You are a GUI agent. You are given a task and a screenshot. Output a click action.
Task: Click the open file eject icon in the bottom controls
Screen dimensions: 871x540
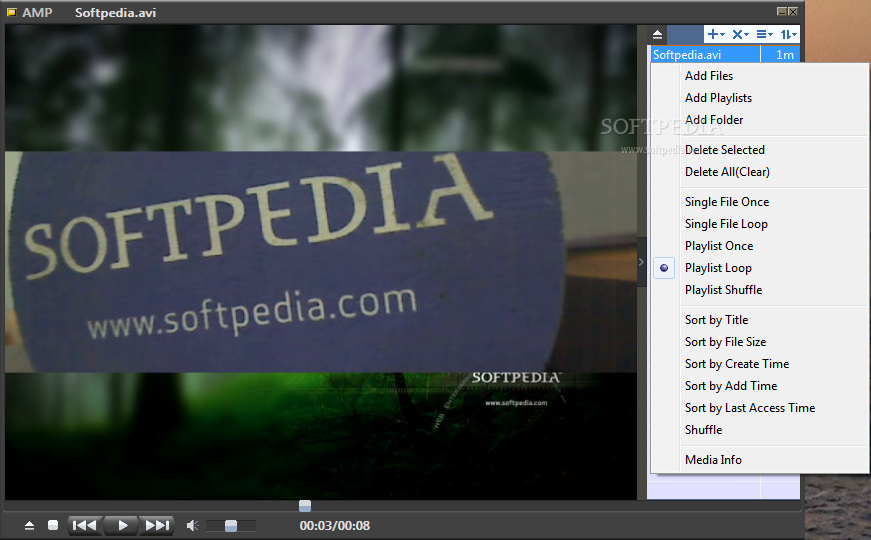tap(29, 526)
